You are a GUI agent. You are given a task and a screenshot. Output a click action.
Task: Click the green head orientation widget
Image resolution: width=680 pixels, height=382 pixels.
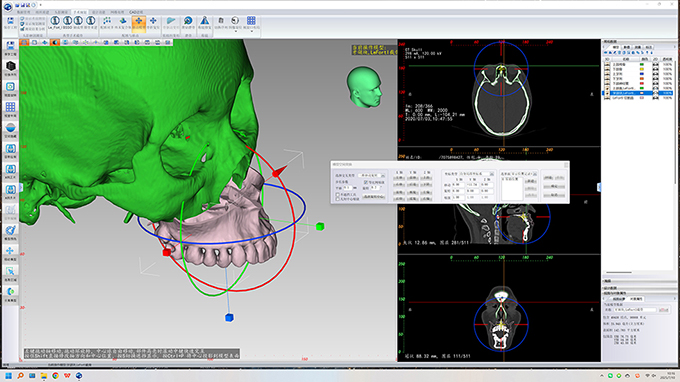(x=364, y=86)
